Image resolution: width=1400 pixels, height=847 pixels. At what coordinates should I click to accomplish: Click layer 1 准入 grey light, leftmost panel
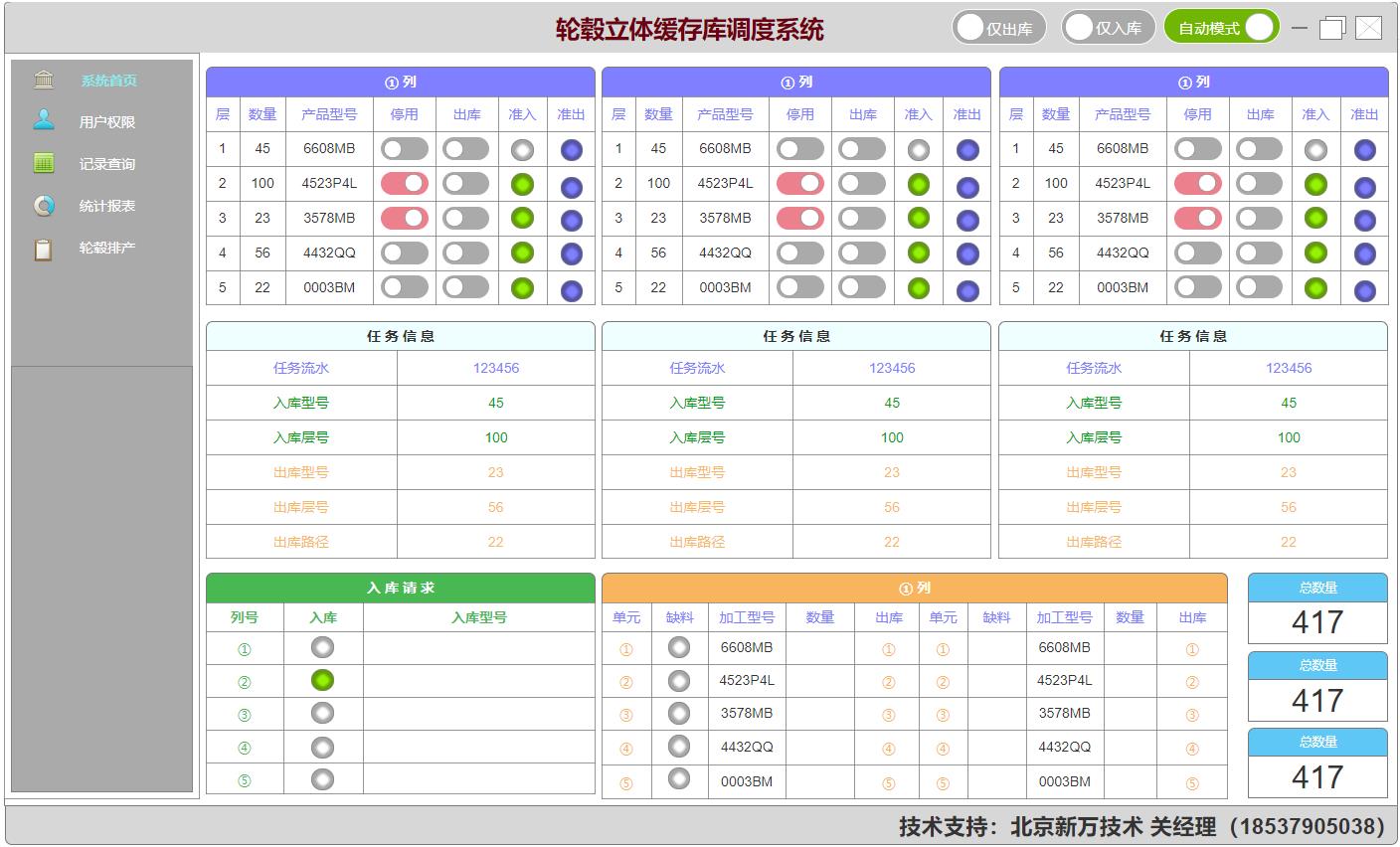(x=522, y=150)
